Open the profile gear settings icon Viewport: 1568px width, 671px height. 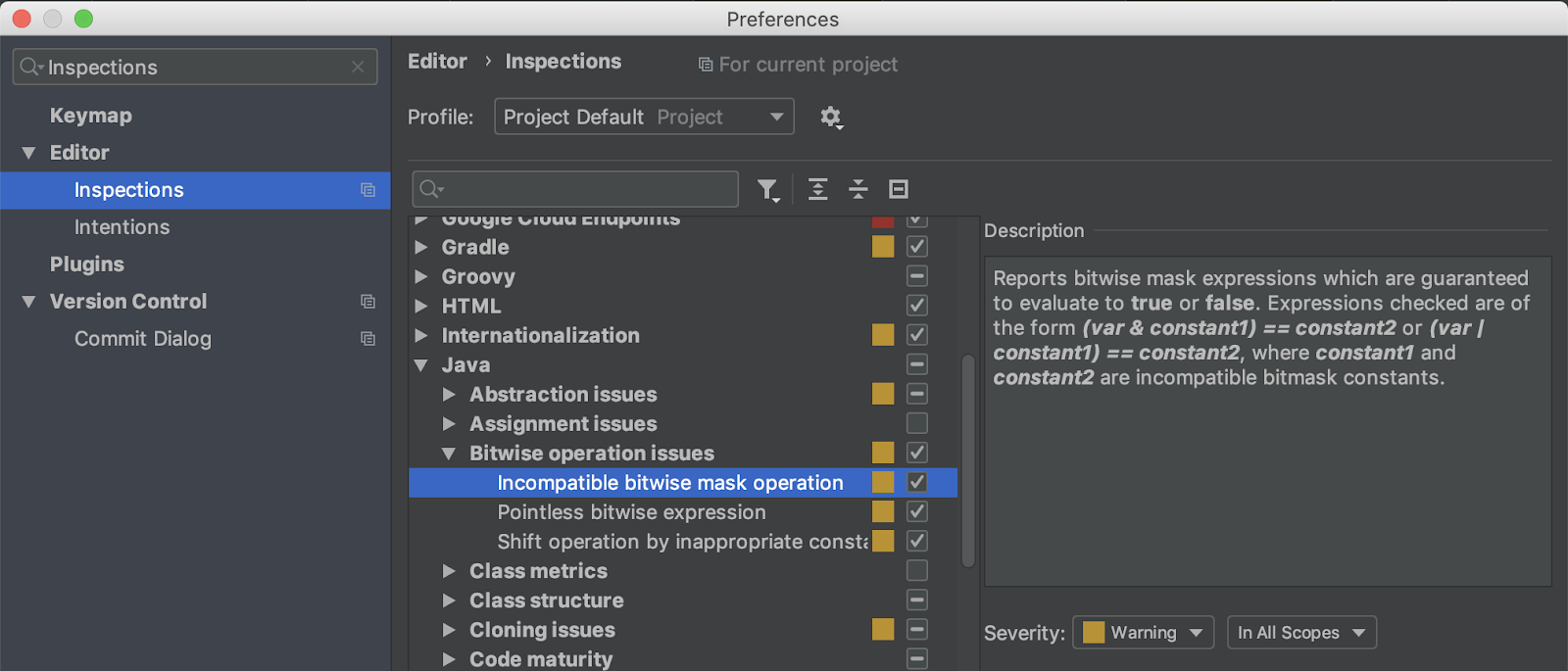[x=831, y=118]
